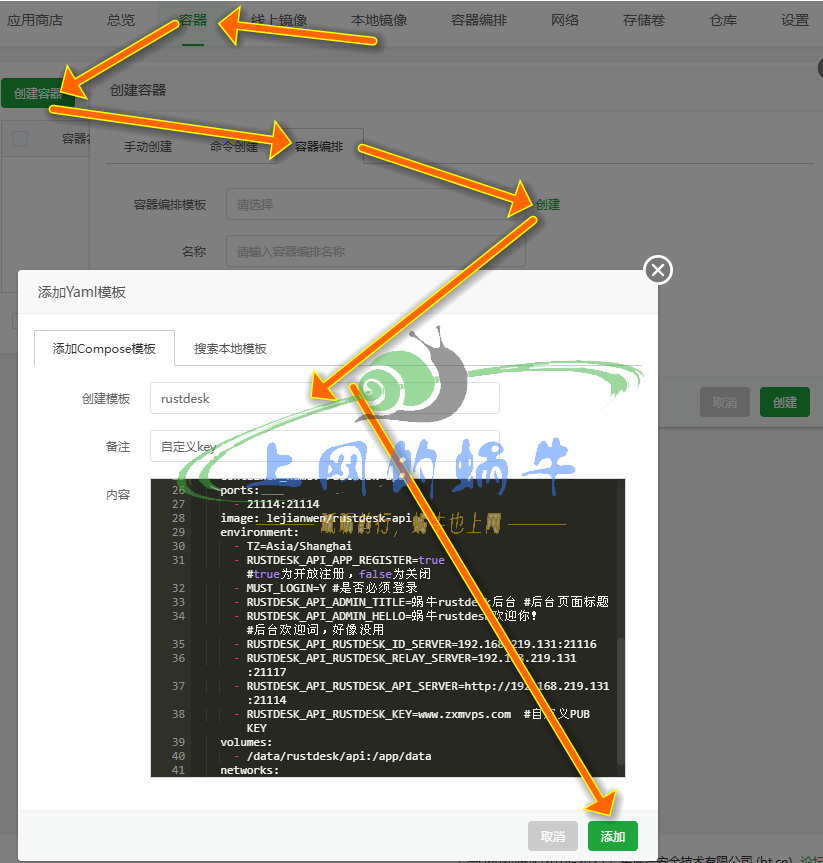Click the networks: line in editor

pos(249,770)
